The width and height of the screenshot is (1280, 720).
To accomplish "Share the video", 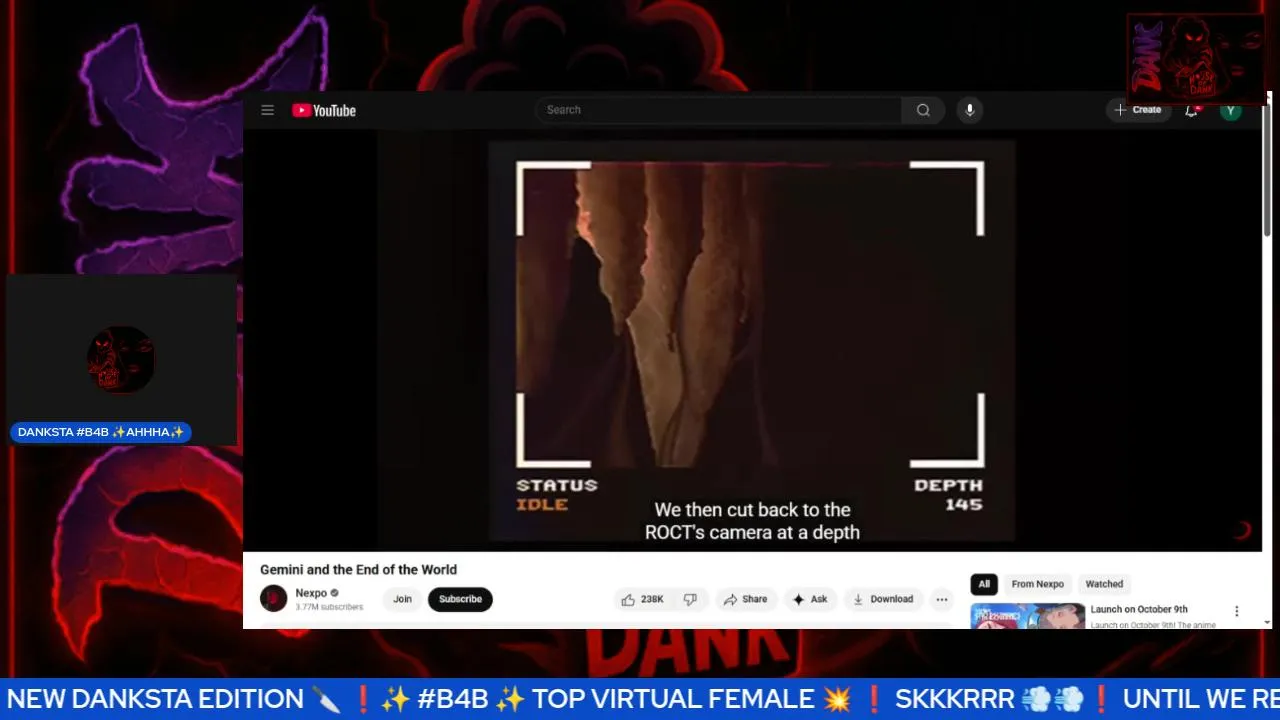I will (745, 599).
